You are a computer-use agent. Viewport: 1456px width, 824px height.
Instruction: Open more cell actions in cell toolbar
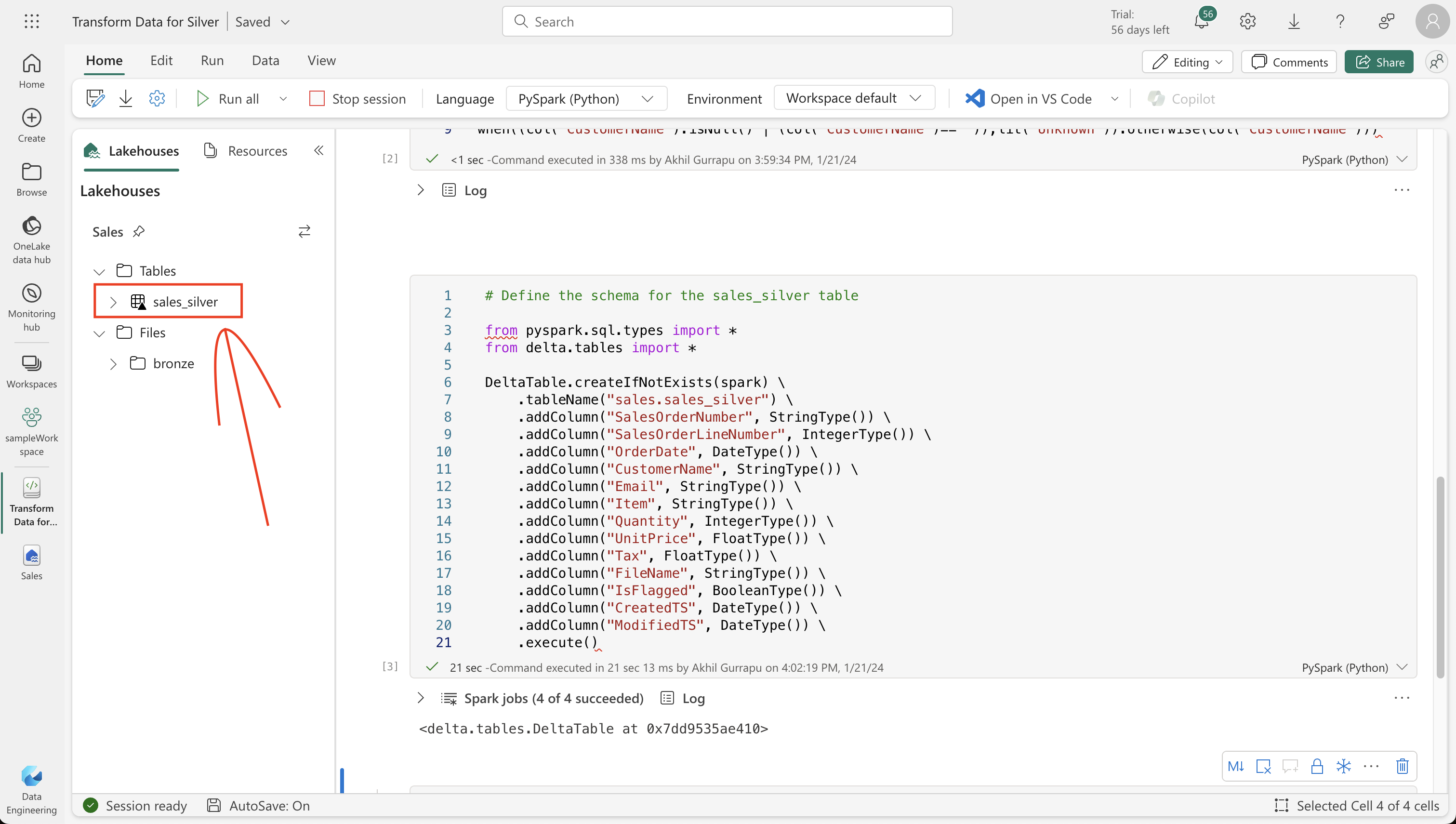[x=1372, y=766]
